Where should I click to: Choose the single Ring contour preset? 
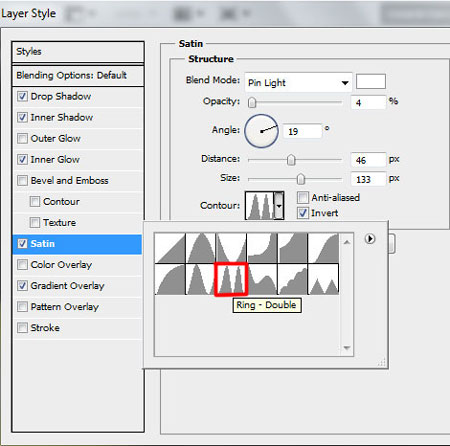tap(201, 279)
